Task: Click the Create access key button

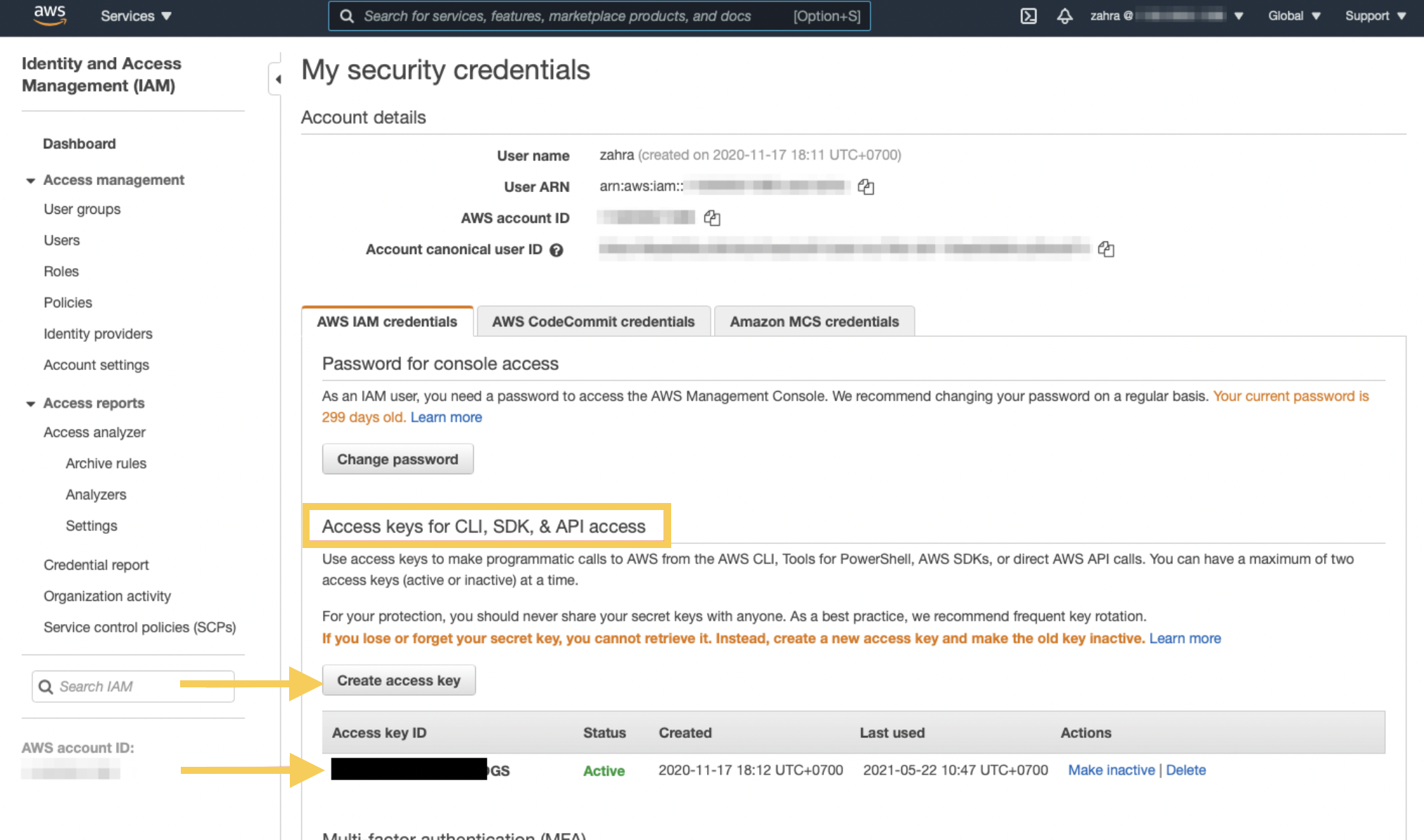Action: pyautogui.click(x=399, y=680)
